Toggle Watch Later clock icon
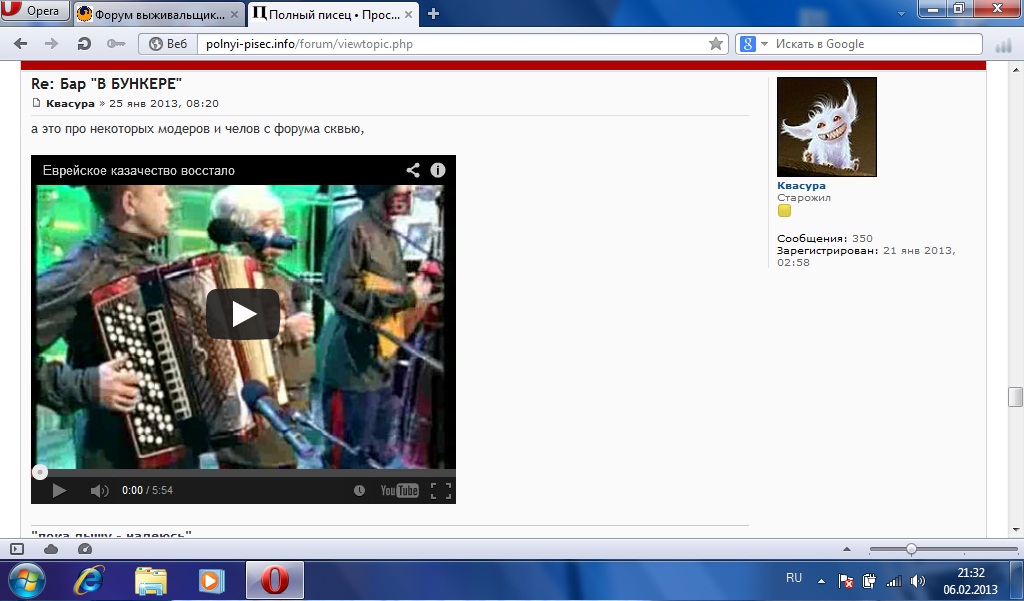The image size is (1024, 601). (x=359, y=491)
